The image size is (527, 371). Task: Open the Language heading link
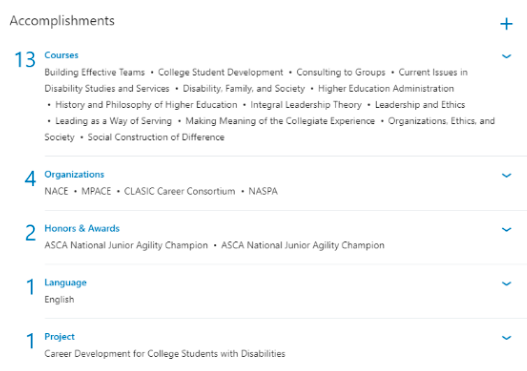(x=66, y=283)
